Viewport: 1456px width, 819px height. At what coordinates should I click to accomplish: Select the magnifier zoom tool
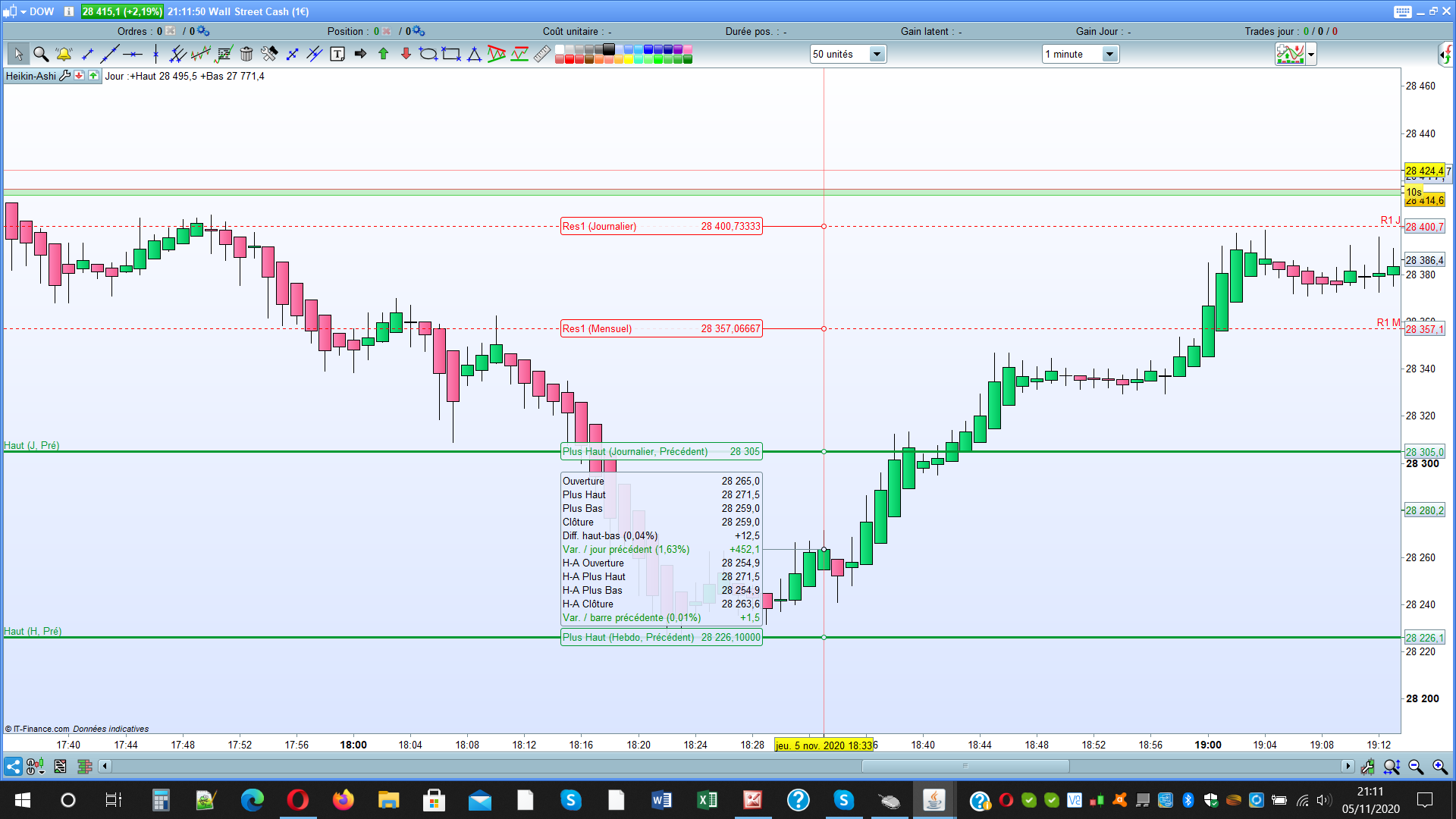tap(41, 54)
